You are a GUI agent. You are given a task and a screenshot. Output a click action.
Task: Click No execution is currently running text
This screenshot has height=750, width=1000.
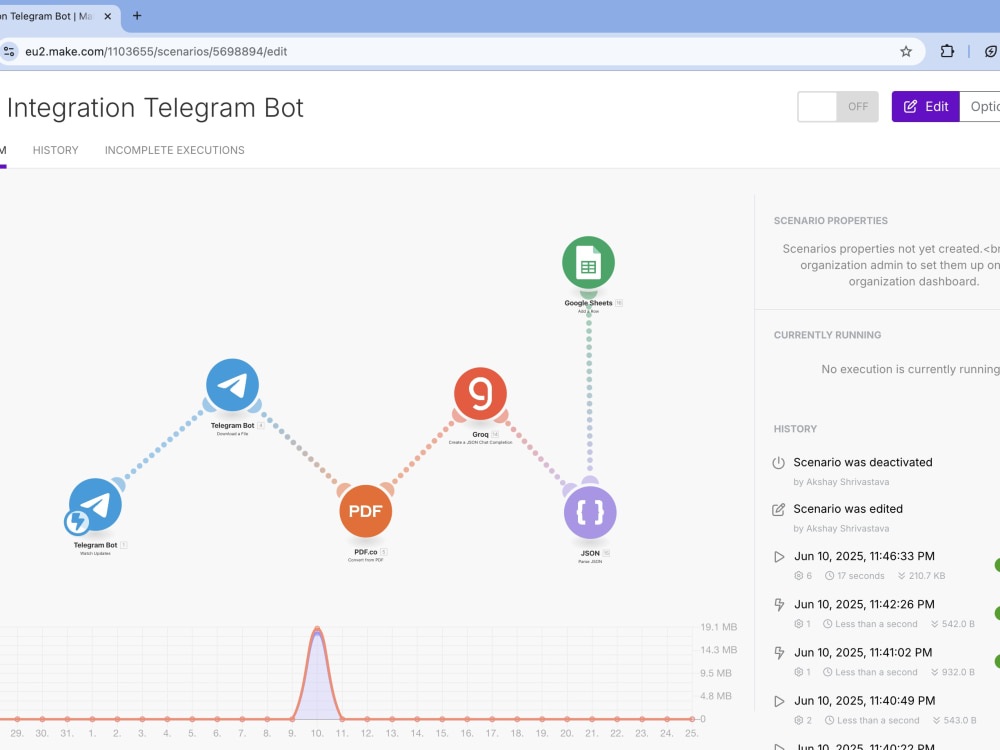(x=911, y=369)
